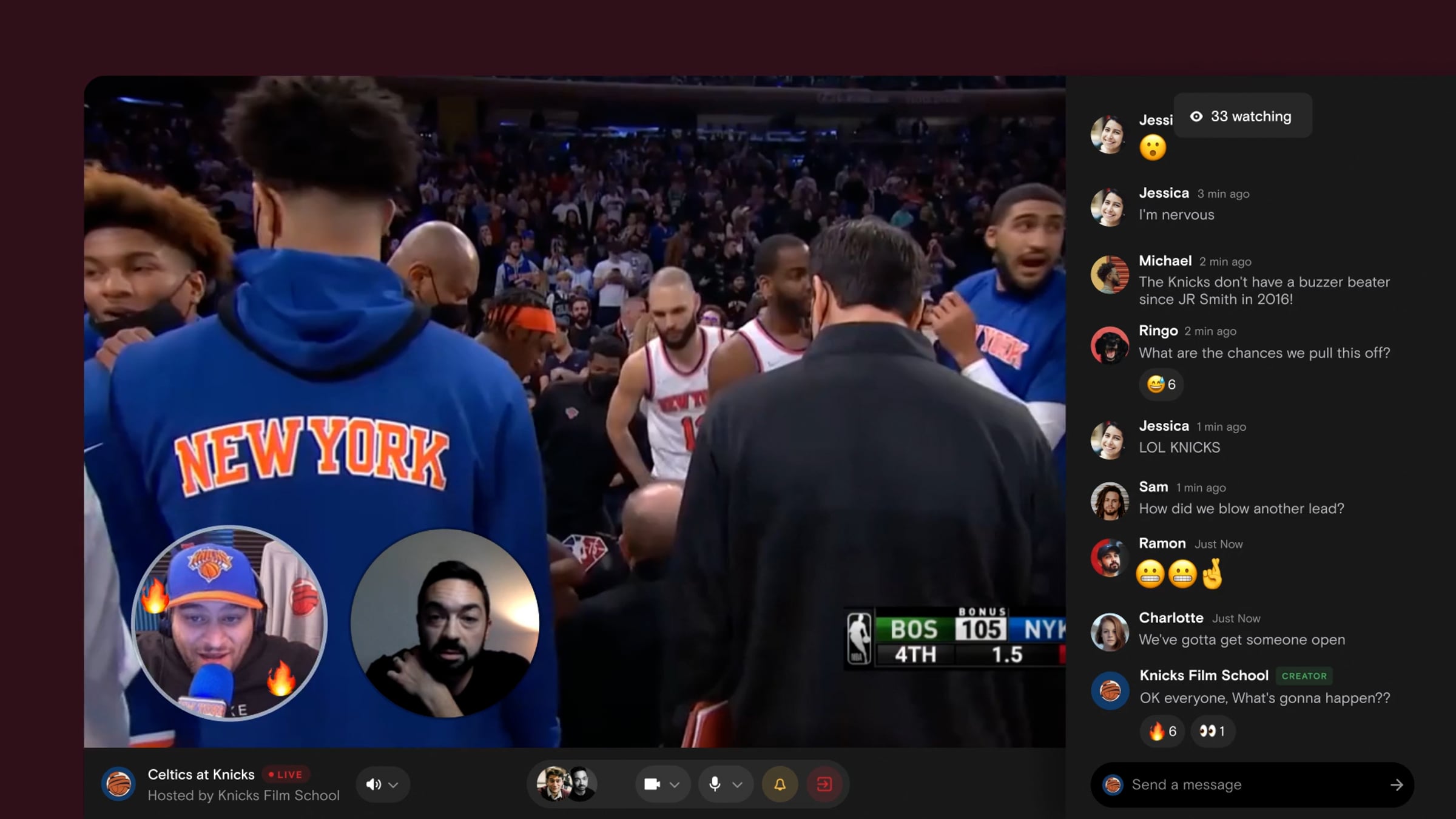
Task: Open Michael's username in chat
Action: point(1165,261)
